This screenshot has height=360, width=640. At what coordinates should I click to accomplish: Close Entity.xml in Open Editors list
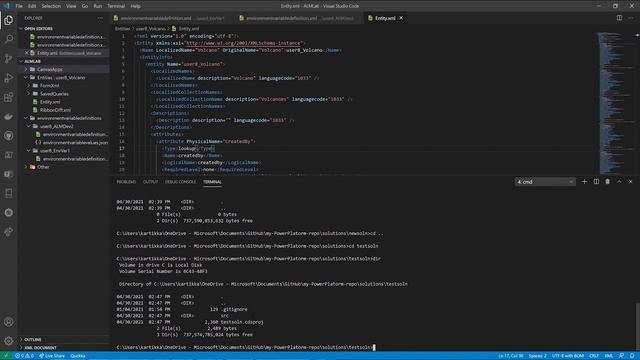click(27, 53)
